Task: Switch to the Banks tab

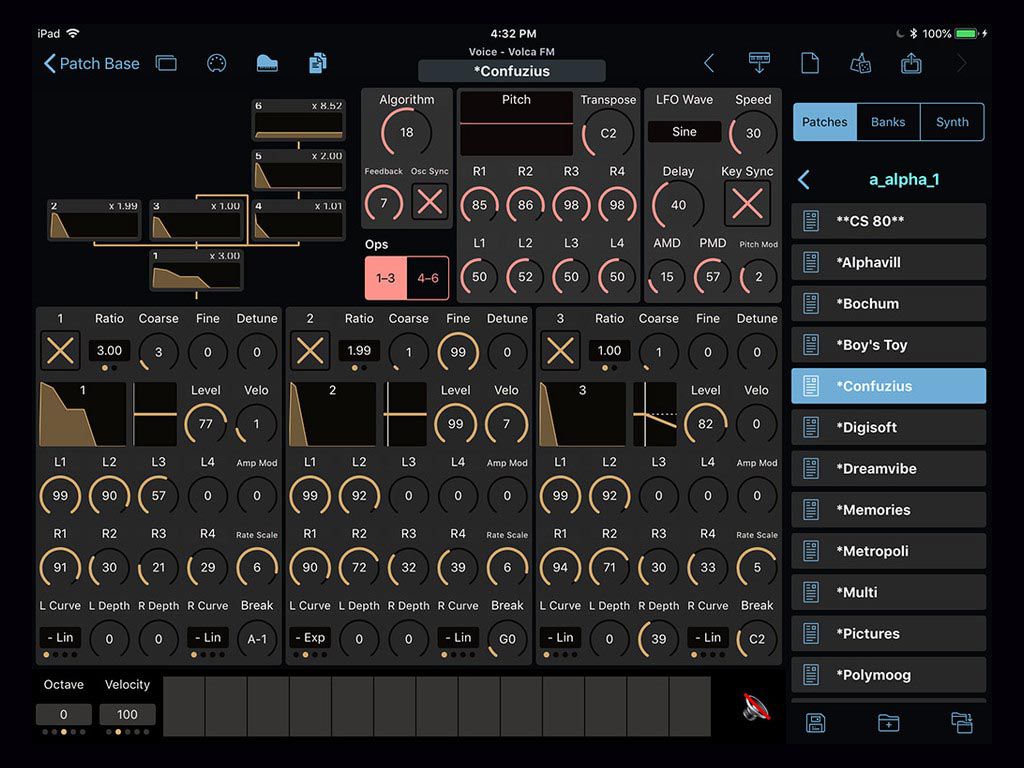Action: 888,122
